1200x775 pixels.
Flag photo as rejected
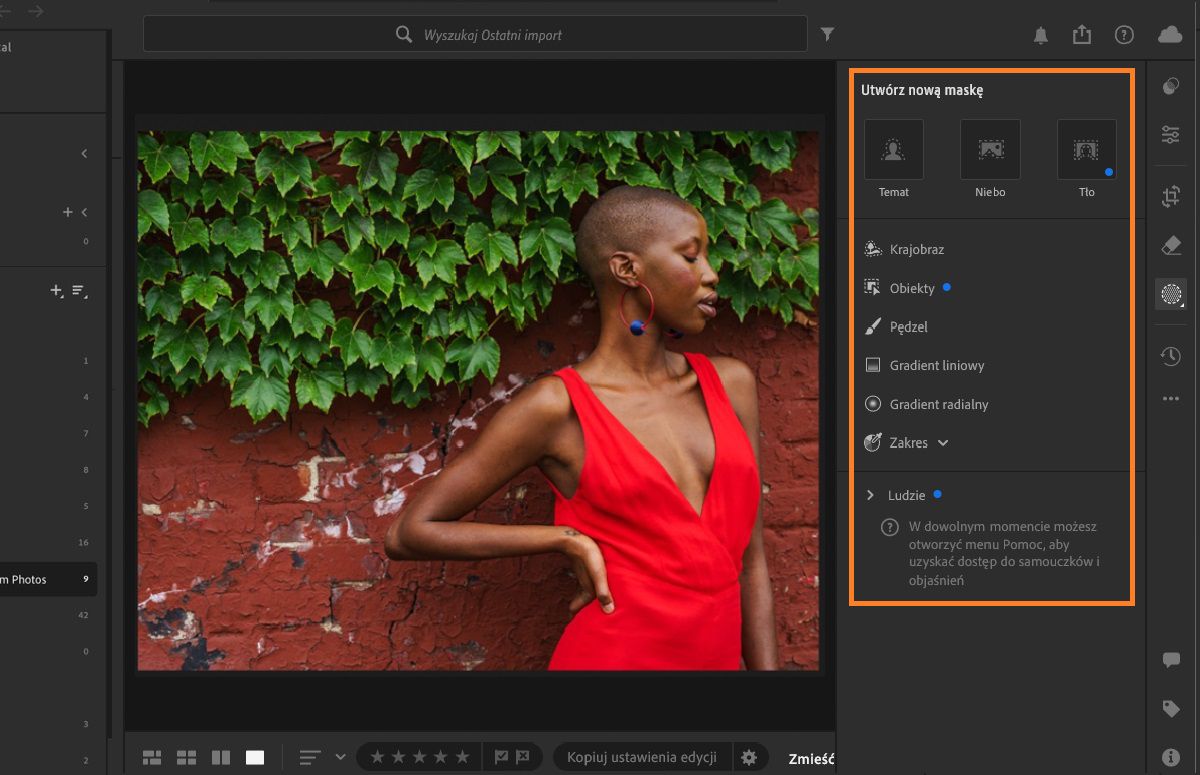524,757
